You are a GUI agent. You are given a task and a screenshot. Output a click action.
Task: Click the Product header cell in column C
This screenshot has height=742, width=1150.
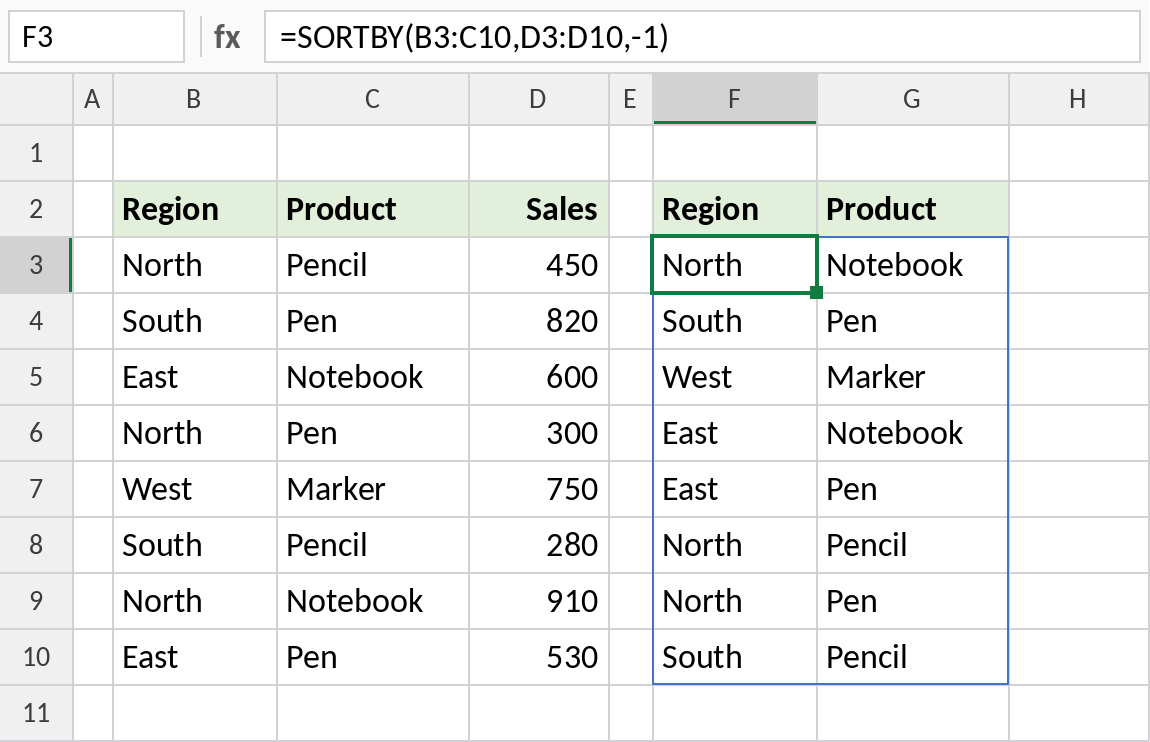pyautogui.click(x=373, y=209)
